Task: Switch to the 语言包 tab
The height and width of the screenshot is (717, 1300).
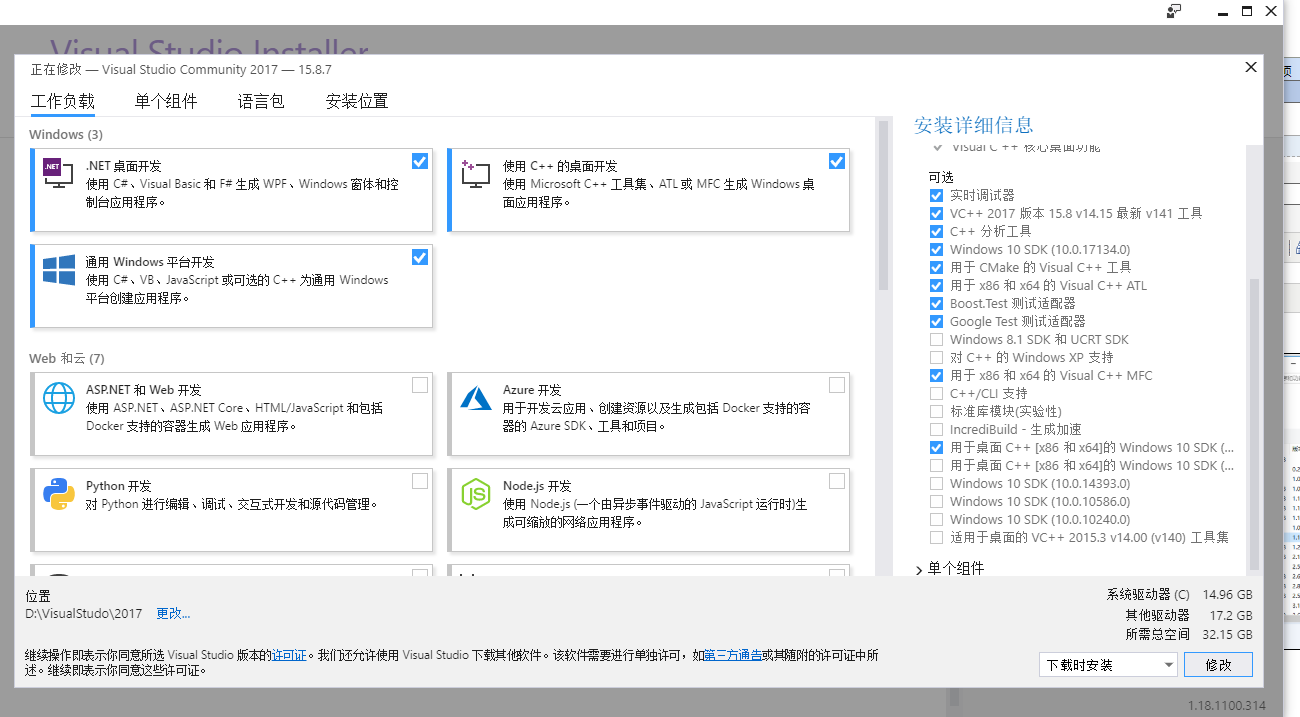Action: point(261,101)
